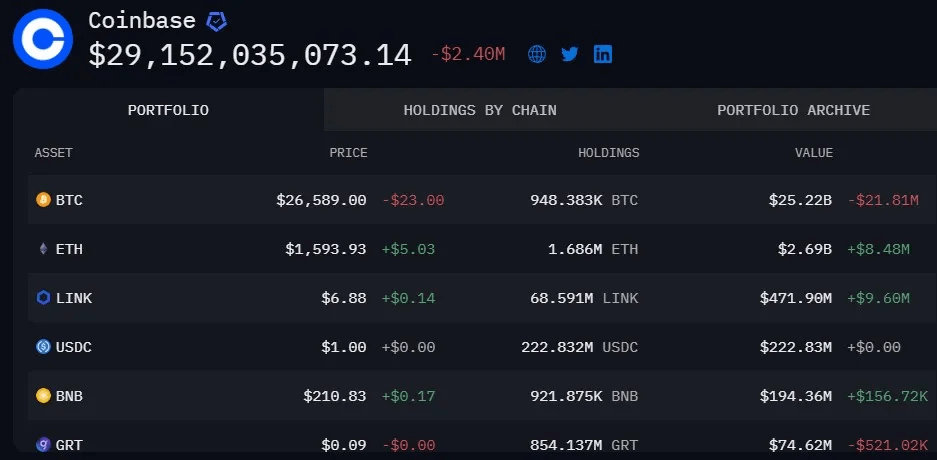
Task: Open the website globe icon
Action: tap(537, 54)
